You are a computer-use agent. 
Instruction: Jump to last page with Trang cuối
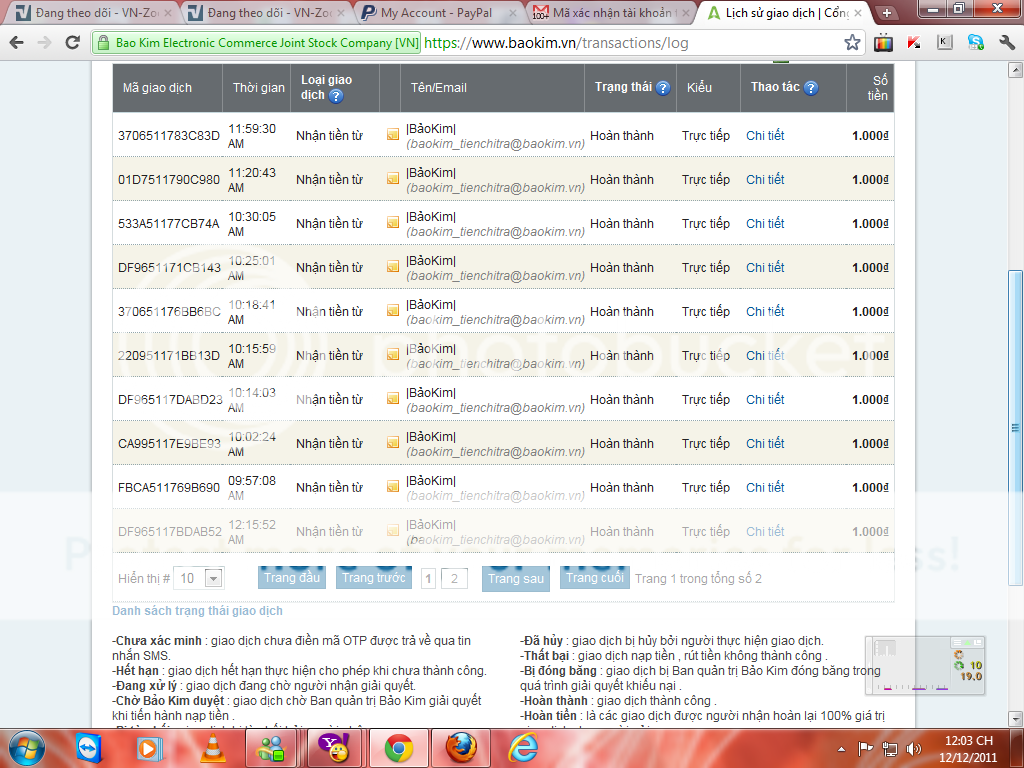(x=594, y=577)
